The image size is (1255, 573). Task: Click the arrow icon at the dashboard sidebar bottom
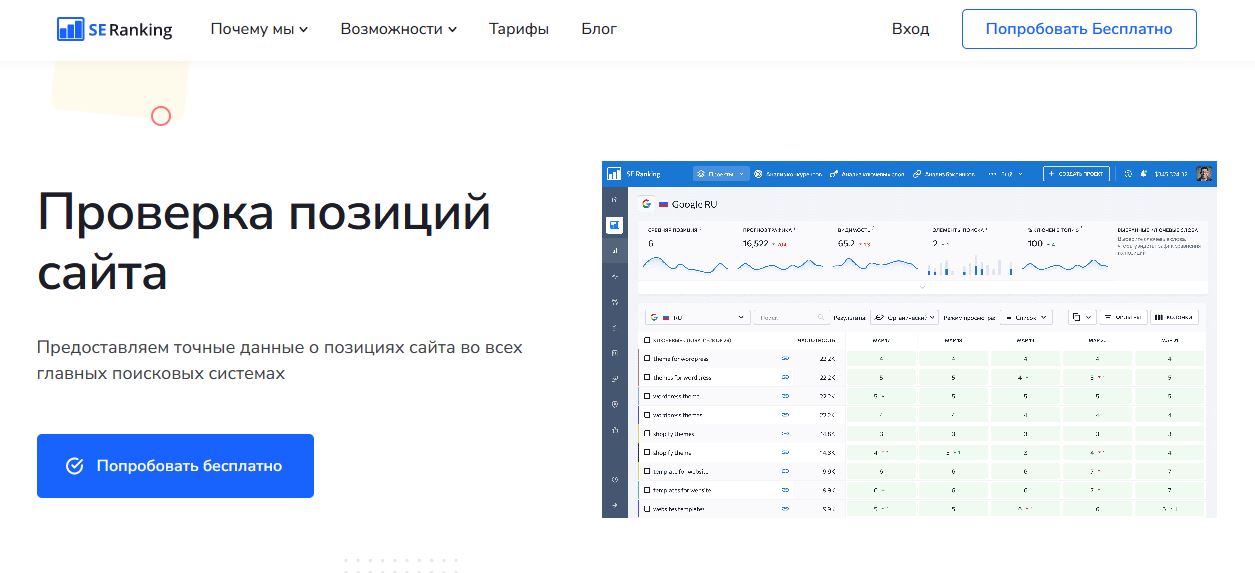613,506
